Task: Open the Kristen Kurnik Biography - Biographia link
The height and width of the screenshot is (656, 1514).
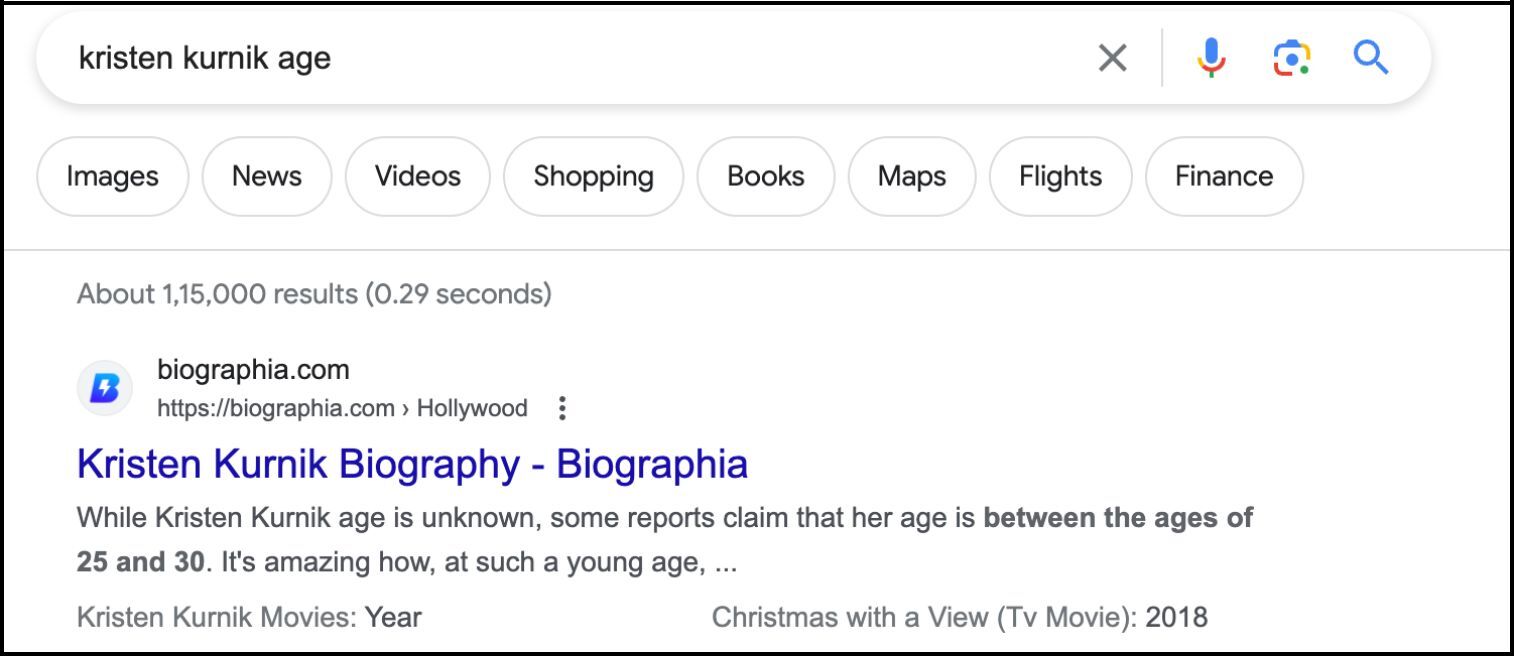Action: [412, 464]
